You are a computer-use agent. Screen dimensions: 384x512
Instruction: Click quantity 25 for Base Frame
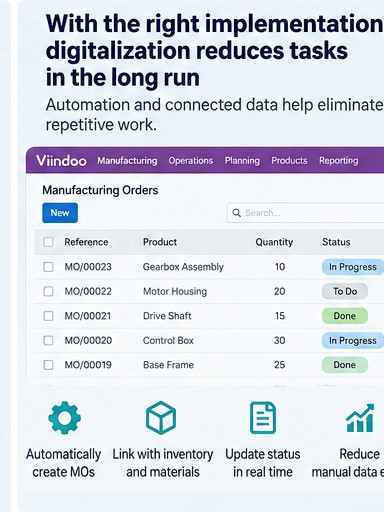click(x=280, y=365)
